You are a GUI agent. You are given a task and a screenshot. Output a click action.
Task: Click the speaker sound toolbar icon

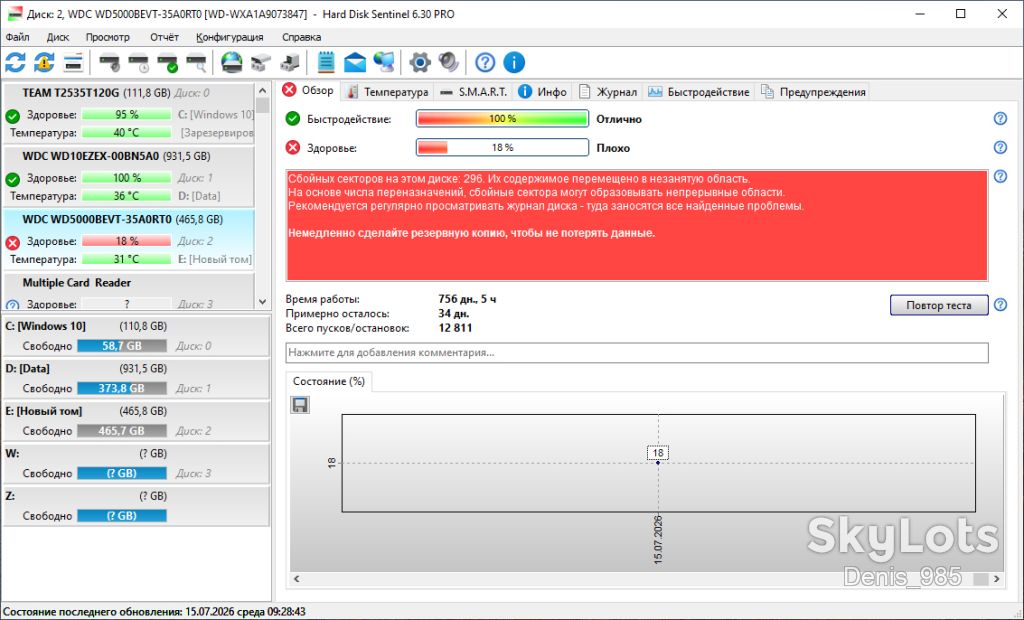(x=449, y=63)
